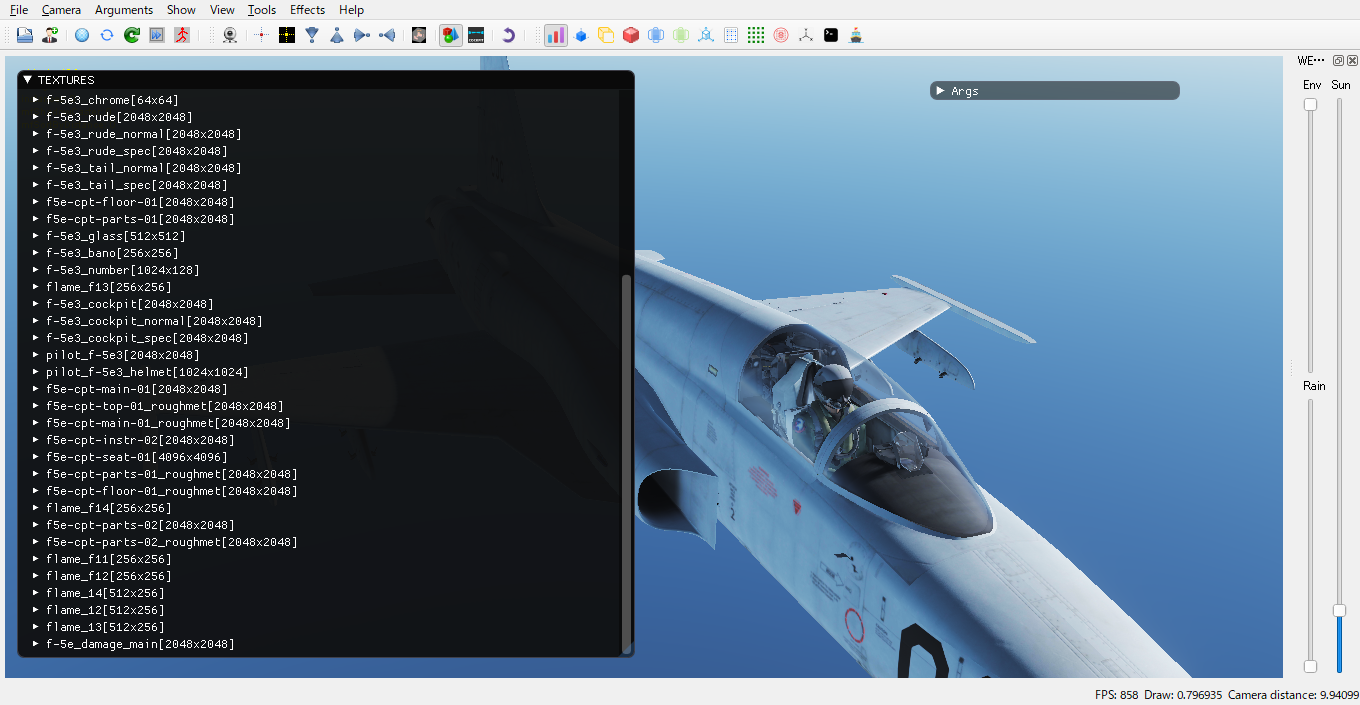Image resolution: width=1360 pixels, height=705 pixels.
Task: Open the Arguments menu
Action: point(124,10)
